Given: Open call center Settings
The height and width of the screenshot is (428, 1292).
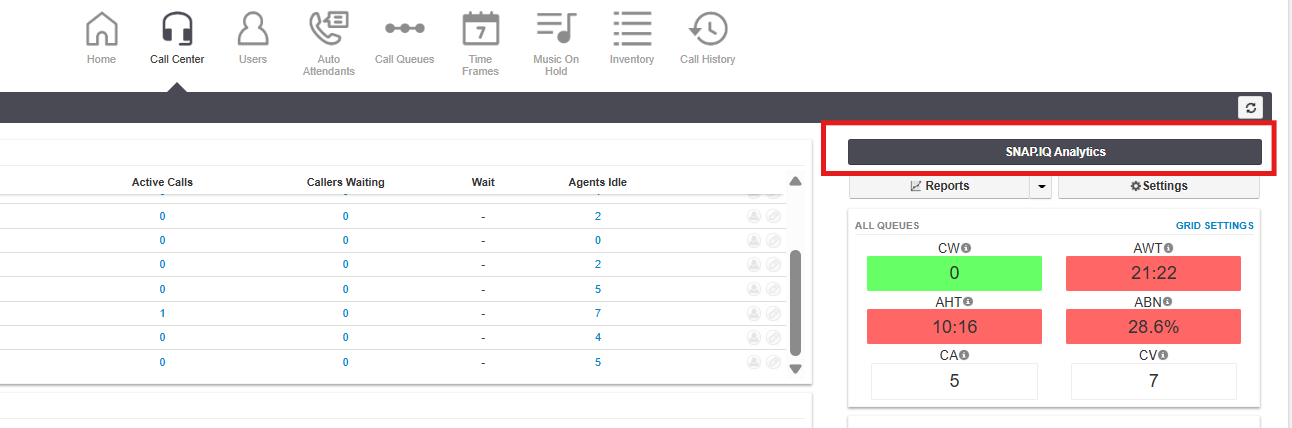Looking at the screenshot, I should pyautogui.click(x=1159, y=186).
